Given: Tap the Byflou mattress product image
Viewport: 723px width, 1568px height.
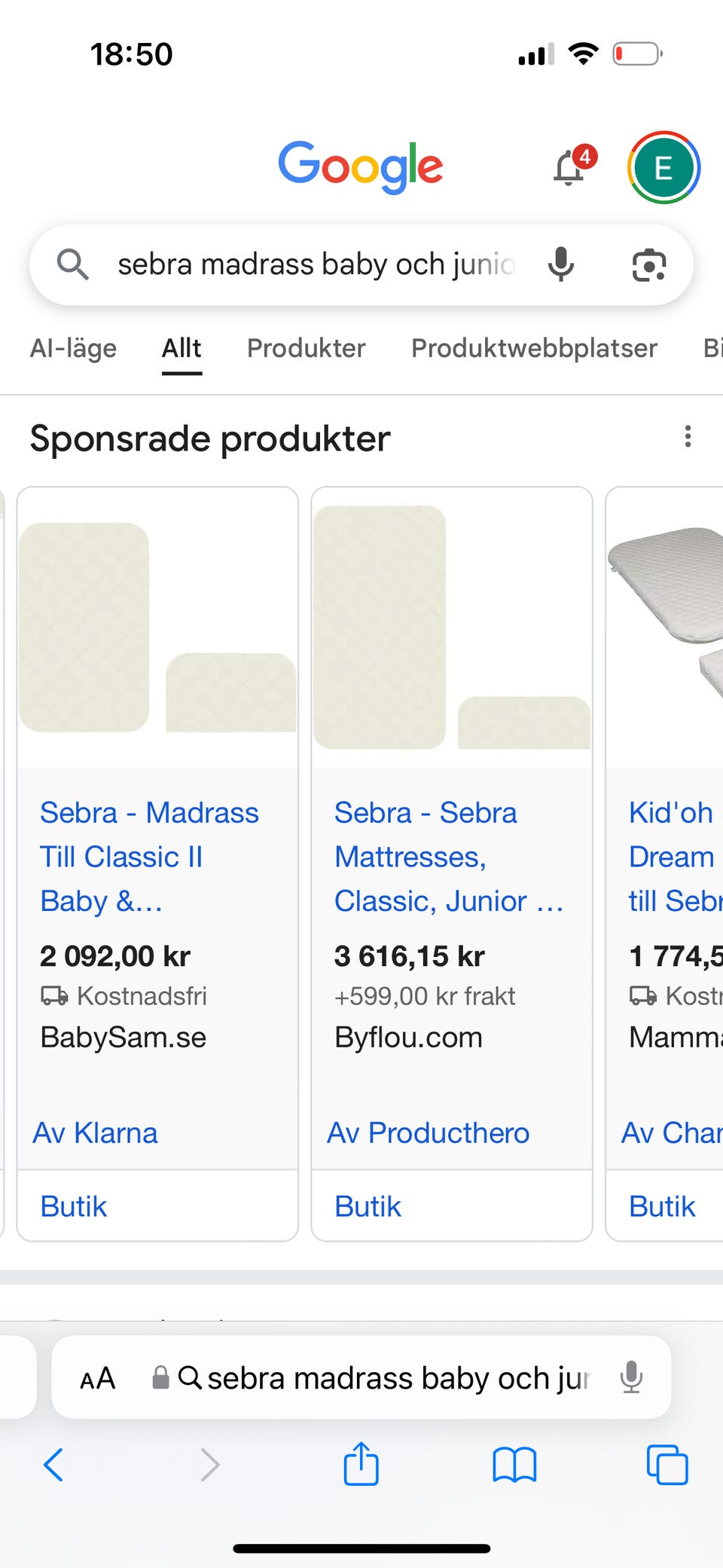Looking at the screenshot, I should tap(452, 627).
